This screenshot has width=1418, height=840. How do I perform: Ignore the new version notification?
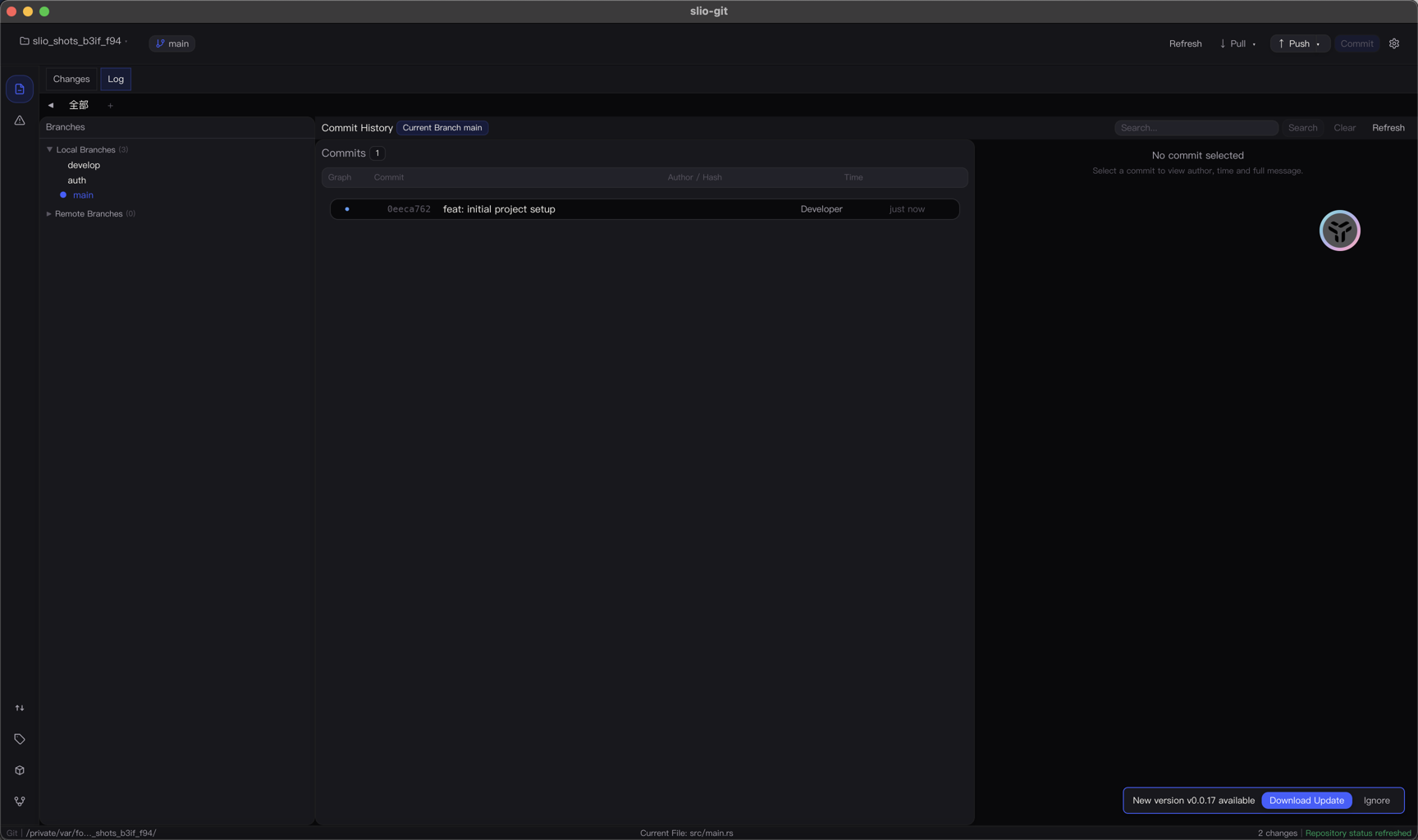[x=1376, y=801]
